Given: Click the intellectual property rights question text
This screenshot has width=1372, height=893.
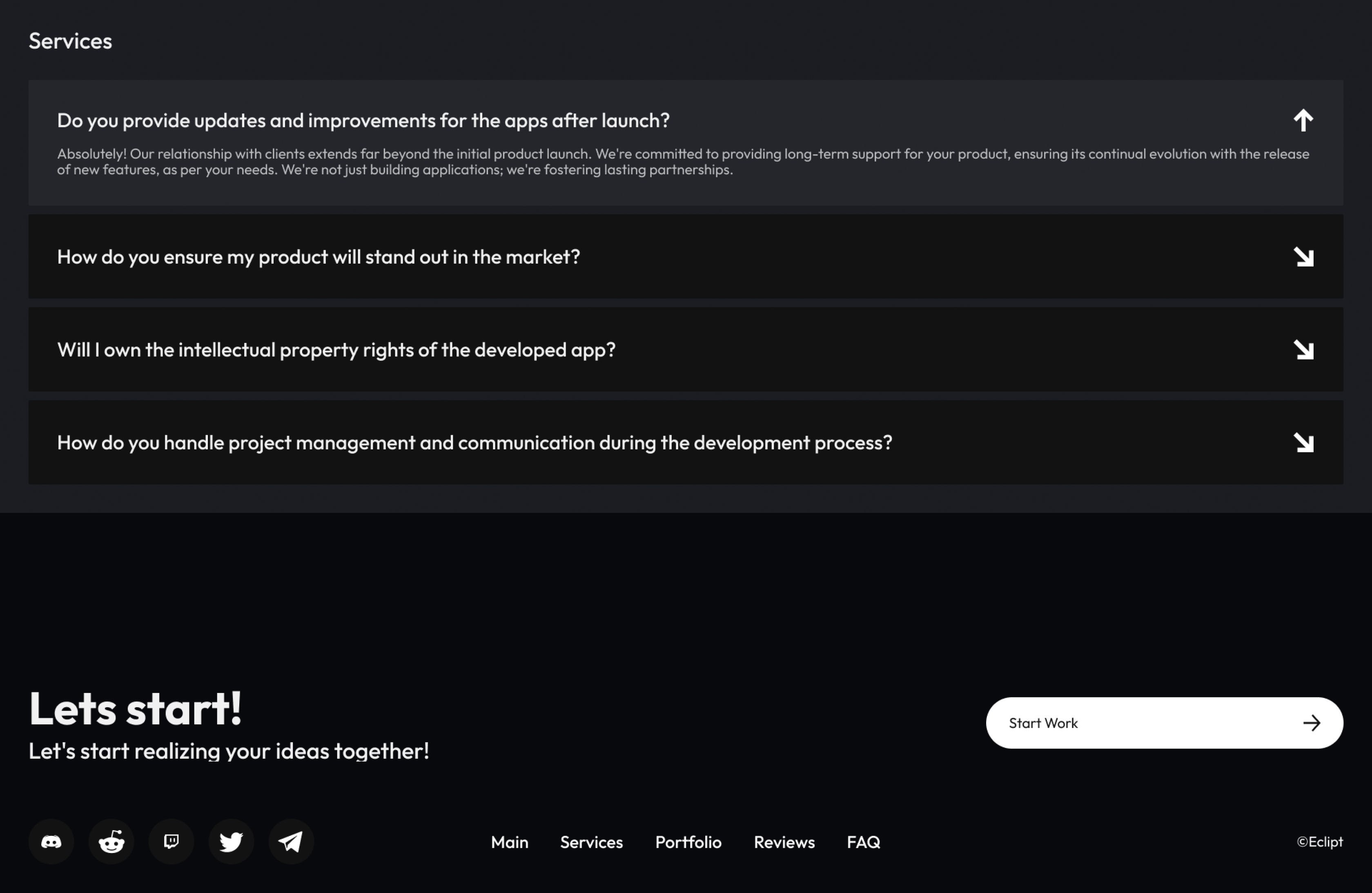Looking at the screenshot, I should coord(336,350).
